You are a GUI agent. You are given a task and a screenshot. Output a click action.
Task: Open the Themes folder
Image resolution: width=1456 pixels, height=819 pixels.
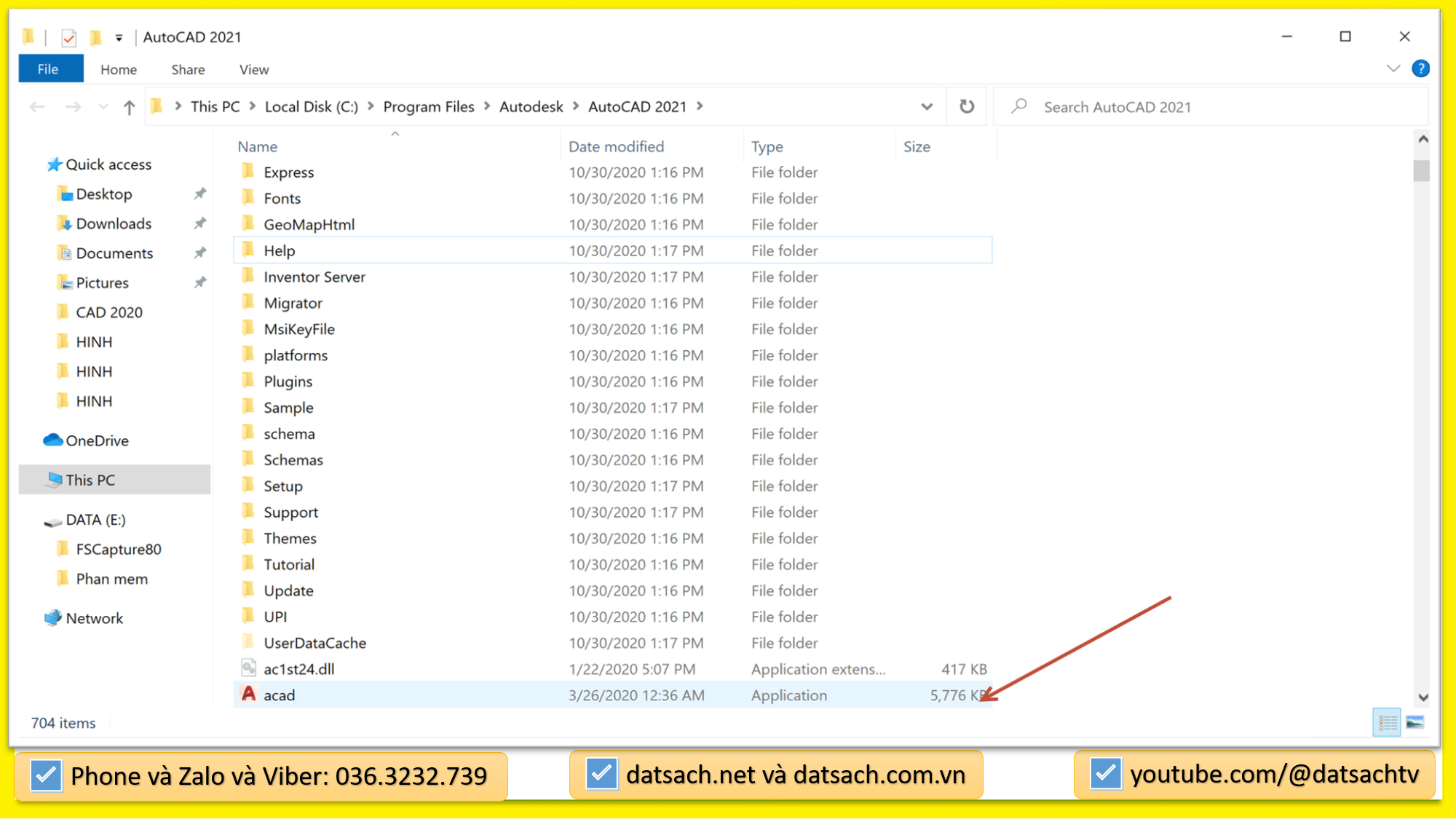coord(290,538)
